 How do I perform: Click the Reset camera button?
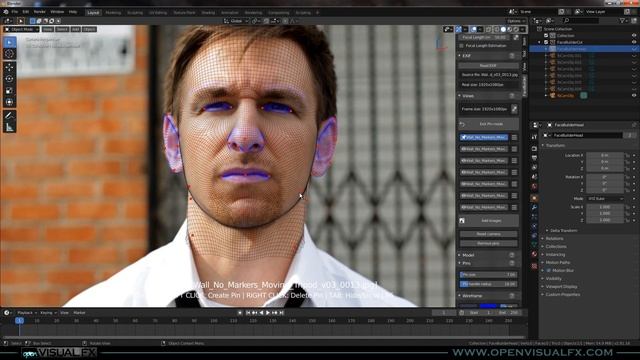[x=488, y=234]
